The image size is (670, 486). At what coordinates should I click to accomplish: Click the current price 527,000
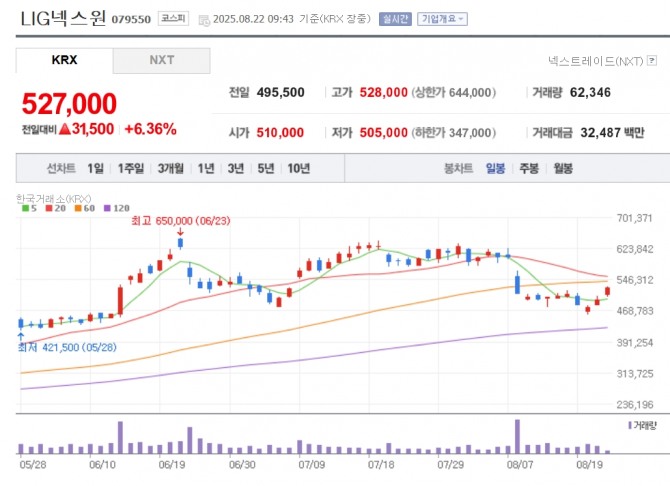(x=69, y=103)
